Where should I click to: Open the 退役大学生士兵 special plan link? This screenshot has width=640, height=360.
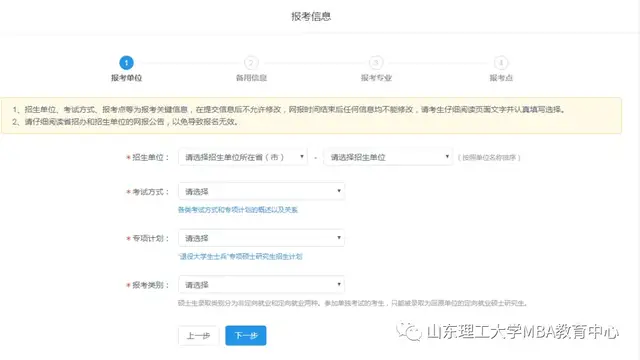click(240, 256)
